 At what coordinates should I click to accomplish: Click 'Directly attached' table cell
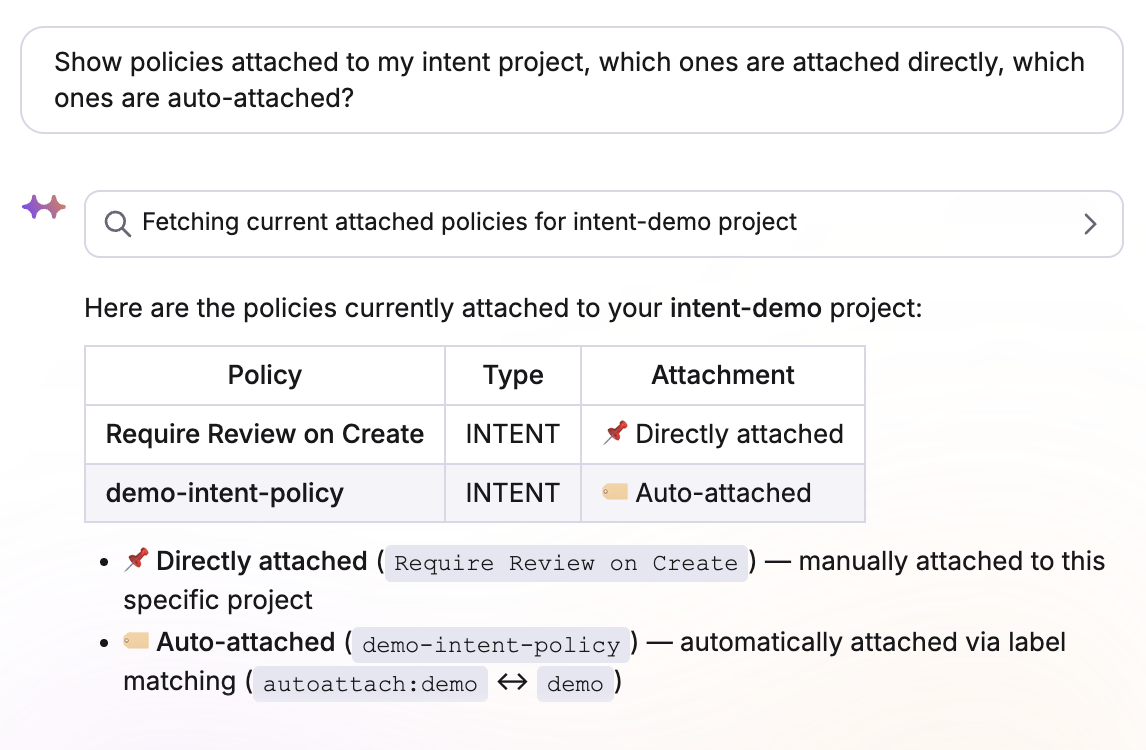[x=723, y=434]
